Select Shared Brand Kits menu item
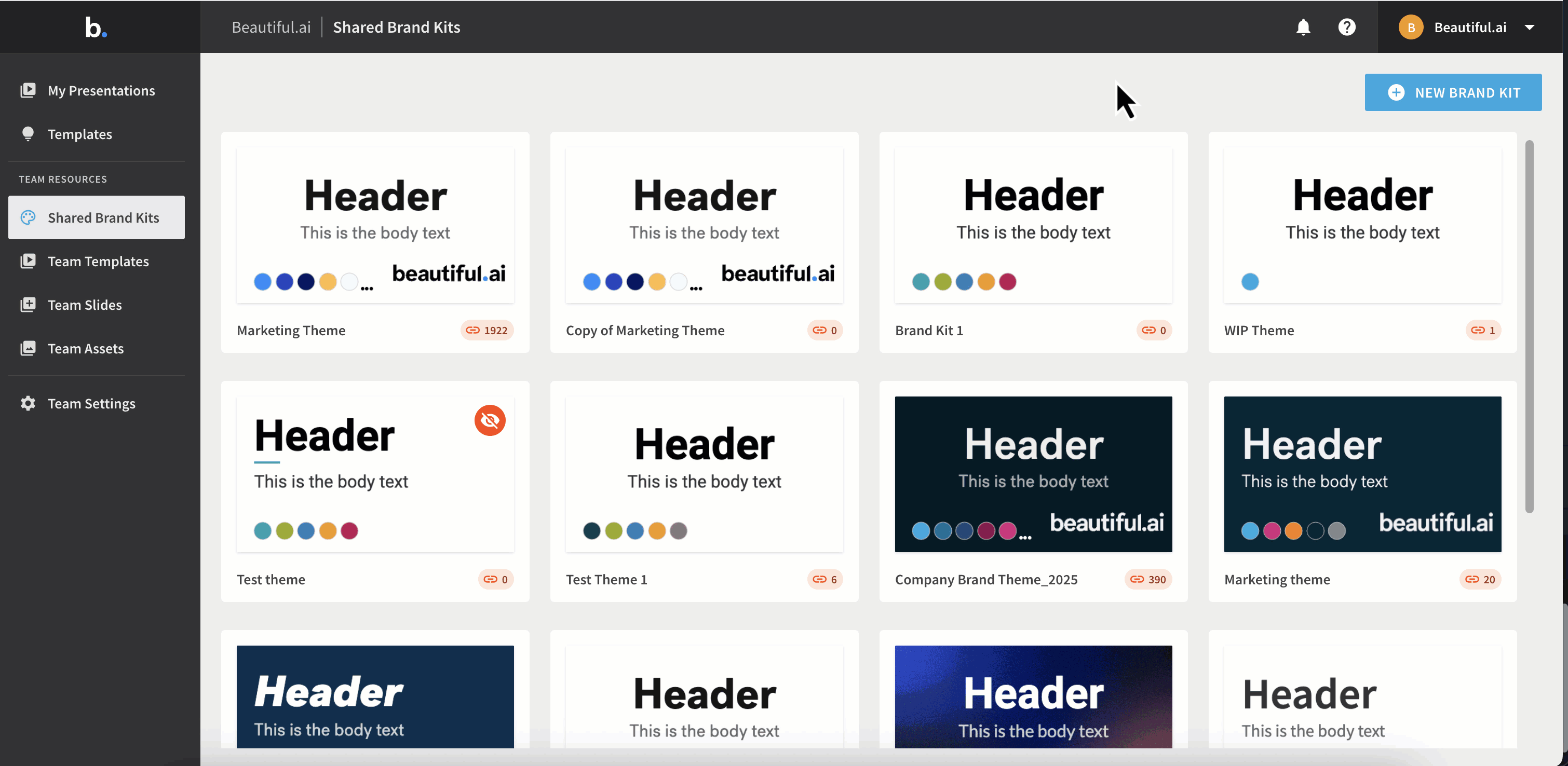The width and height of the screenshot is (1568, 766). pyautogui.click(x=97, y=217)
